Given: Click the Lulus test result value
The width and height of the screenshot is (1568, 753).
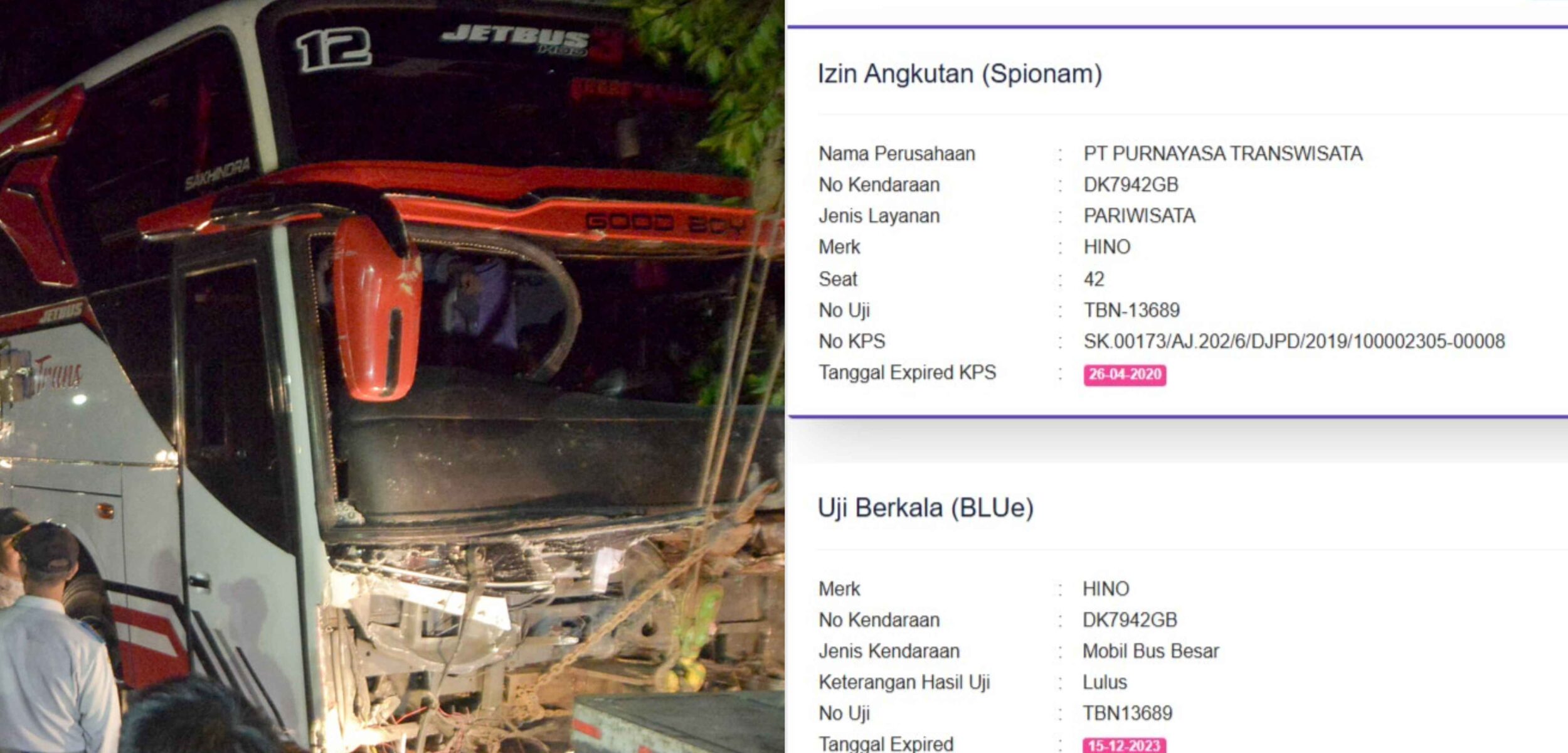Looking at the screenshot, I should [x=1104, y=682].
